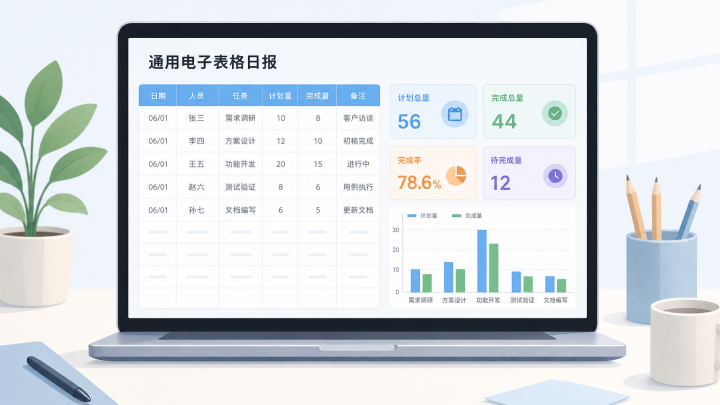Click the 更新文档 remark cell

pos(358,210)
